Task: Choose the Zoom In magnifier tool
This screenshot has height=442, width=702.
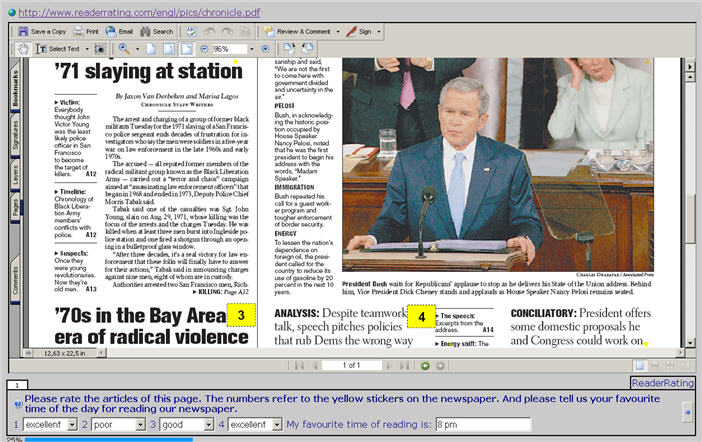Action: tap(124, 49)
